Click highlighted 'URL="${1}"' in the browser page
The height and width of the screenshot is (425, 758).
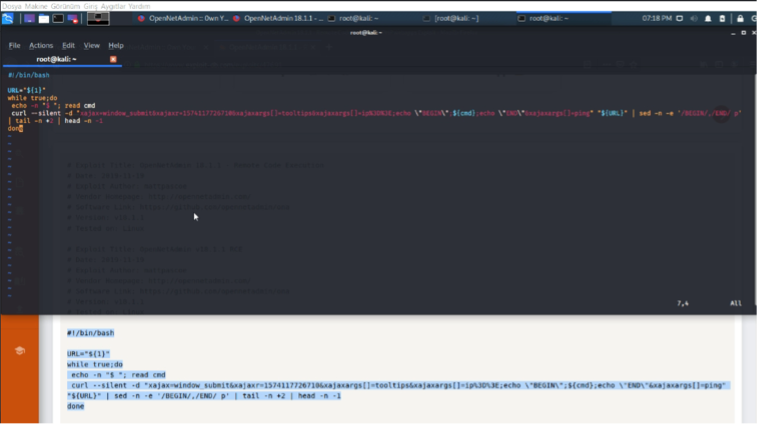[x=88, y=354]
